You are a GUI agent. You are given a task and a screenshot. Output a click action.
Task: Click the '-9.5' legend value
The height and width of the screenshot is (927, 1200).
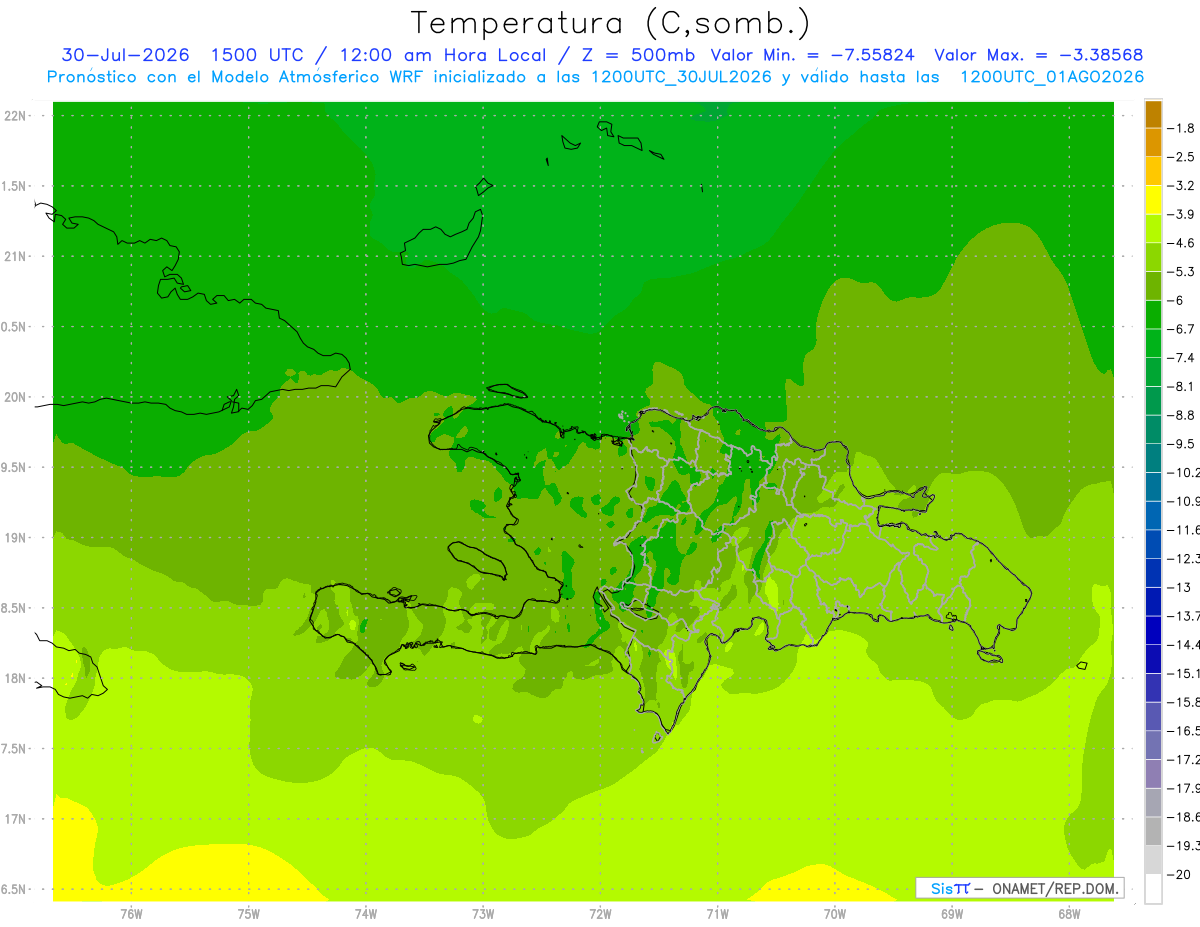tap(1183, 444)
